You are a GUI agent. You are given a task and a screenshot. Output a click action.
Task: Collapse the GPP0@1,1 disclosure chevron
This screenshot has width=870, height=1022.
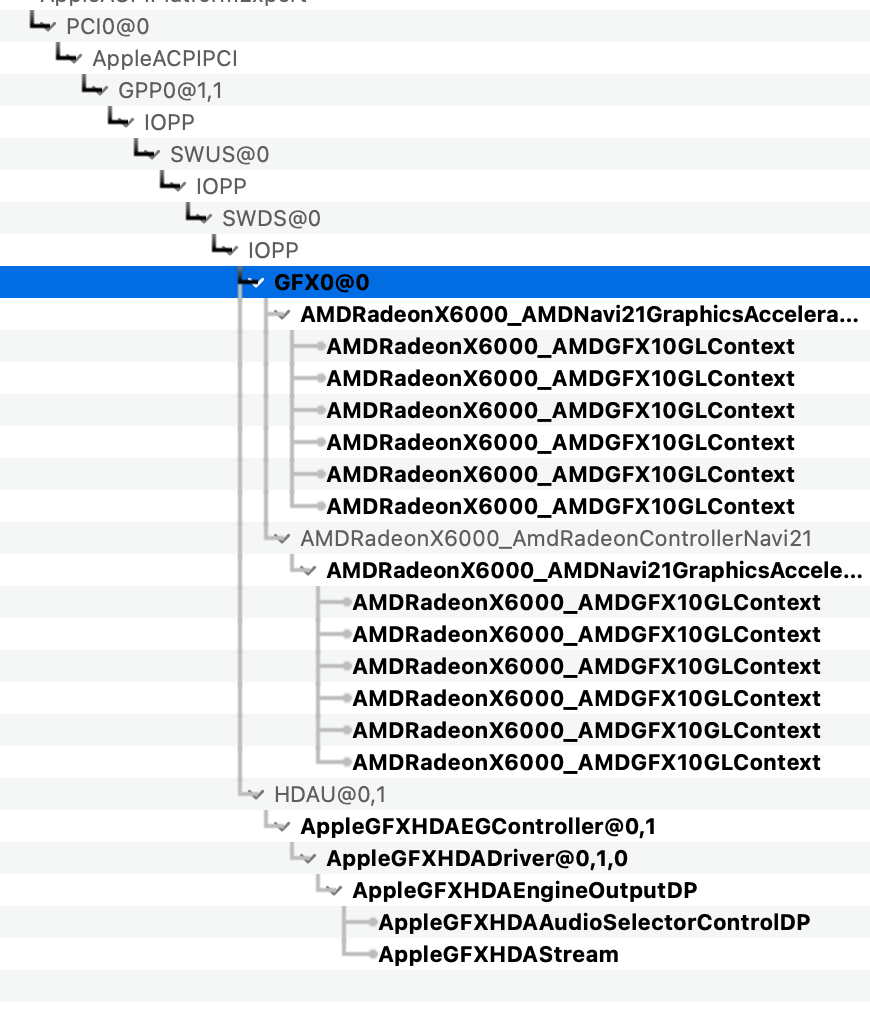100,91
